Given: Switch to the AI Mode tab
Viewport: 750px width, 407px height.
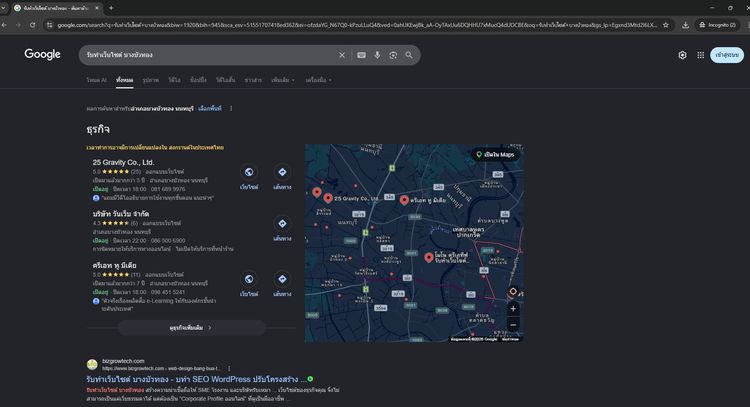Looking at the screenshot, I should coord(97,80).
